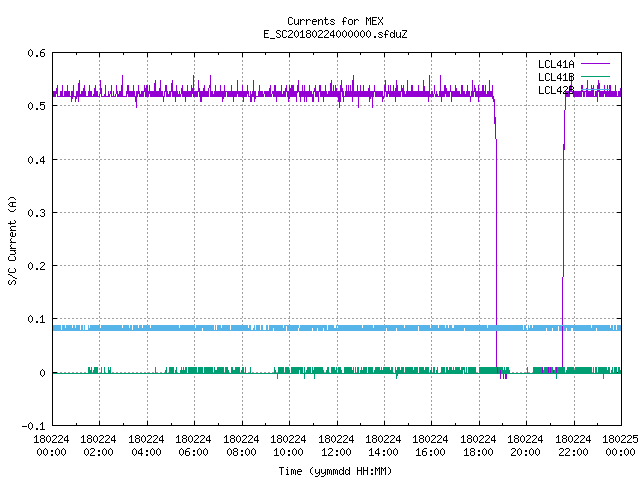Screen dimensions: 640x480
Task: Click the blue LCL42B legend line sample
Action: pyautogui.click(x=596, y=89)
